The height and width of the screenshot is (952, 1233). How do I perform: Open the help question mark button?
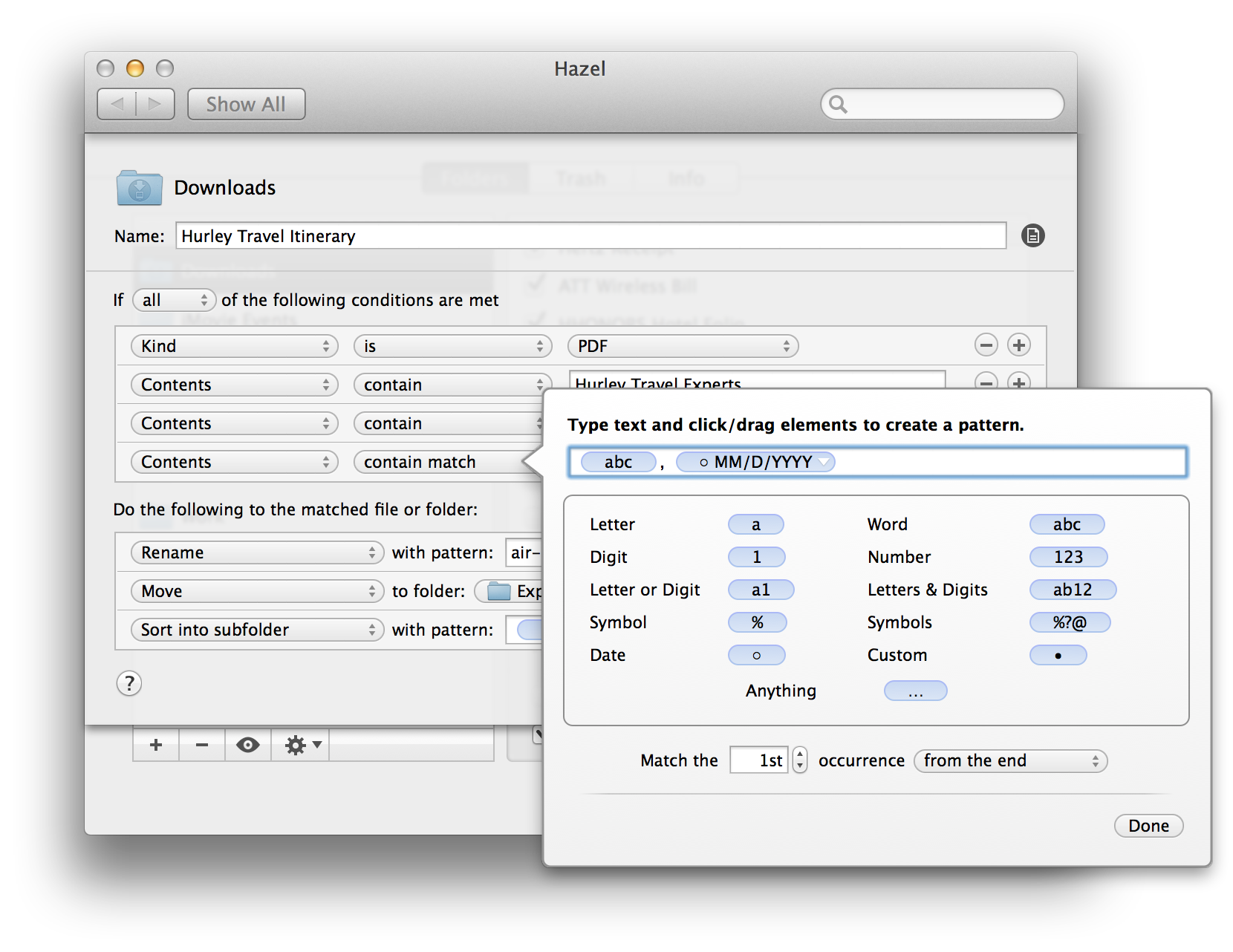(x=129, y=683)
